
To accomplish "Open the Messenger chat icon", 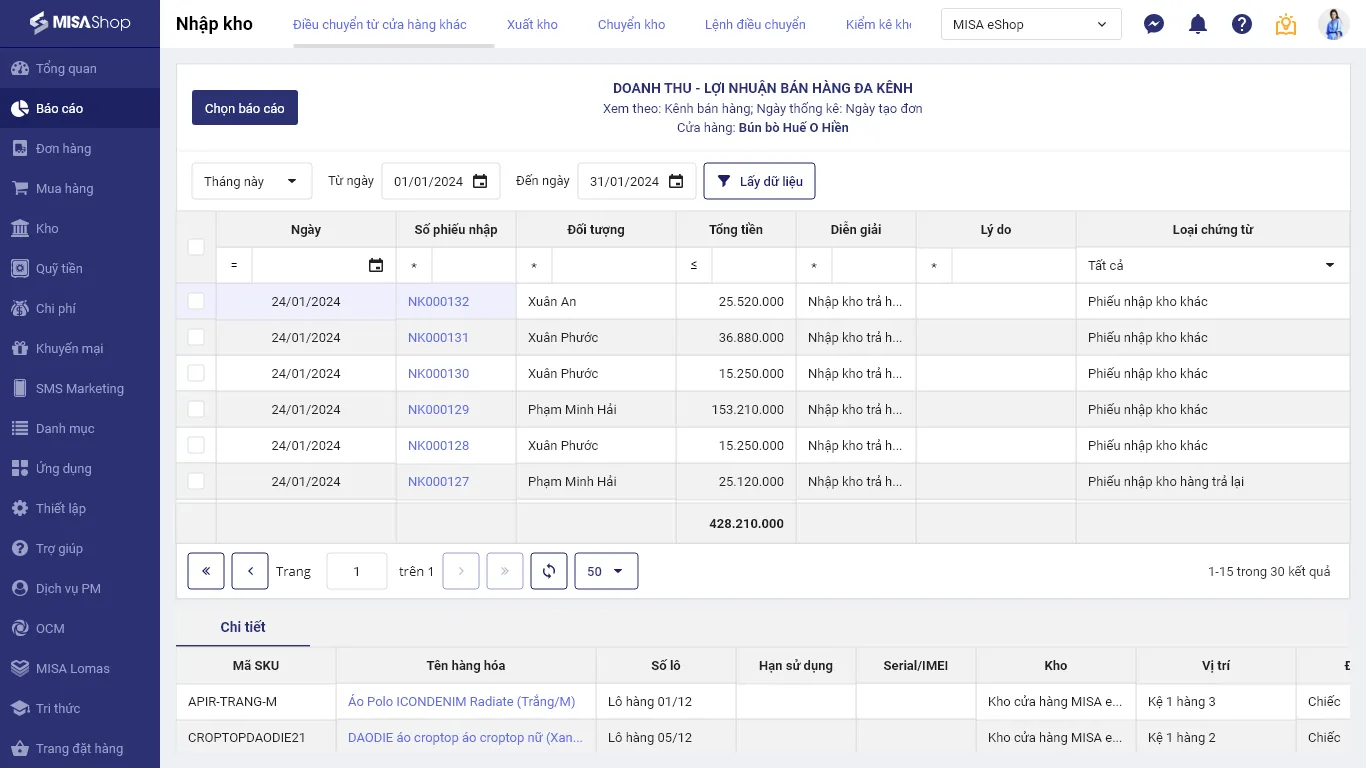I will [x=1154, y=24].
